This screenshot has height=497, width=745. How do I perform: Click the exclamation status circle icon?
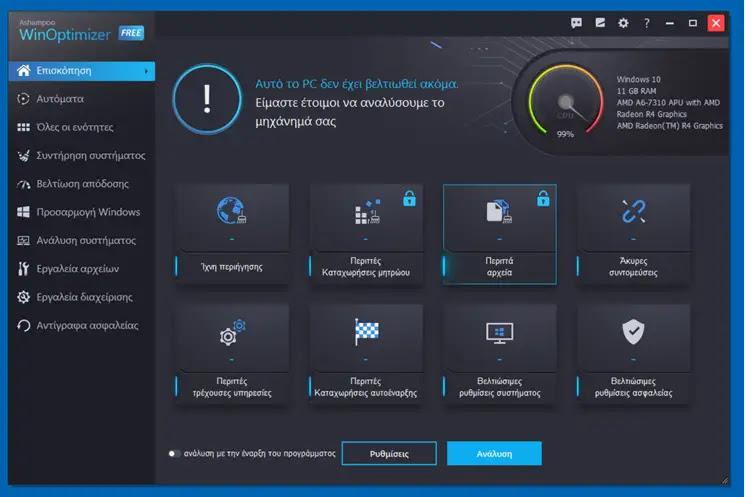click(207, 99)
